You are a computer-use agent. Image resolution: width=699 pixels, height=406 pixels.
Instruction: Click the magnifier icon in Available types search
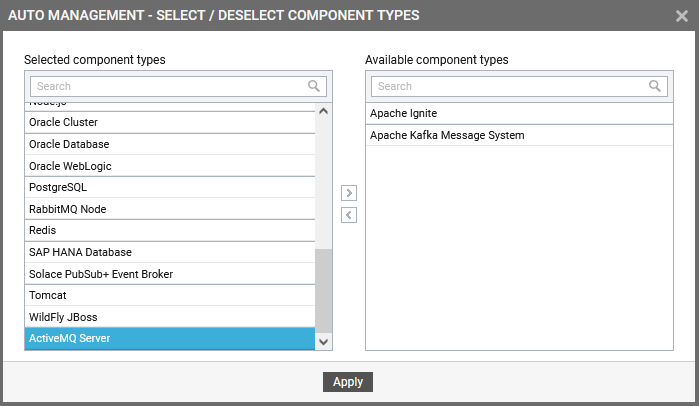coord(655,86)
